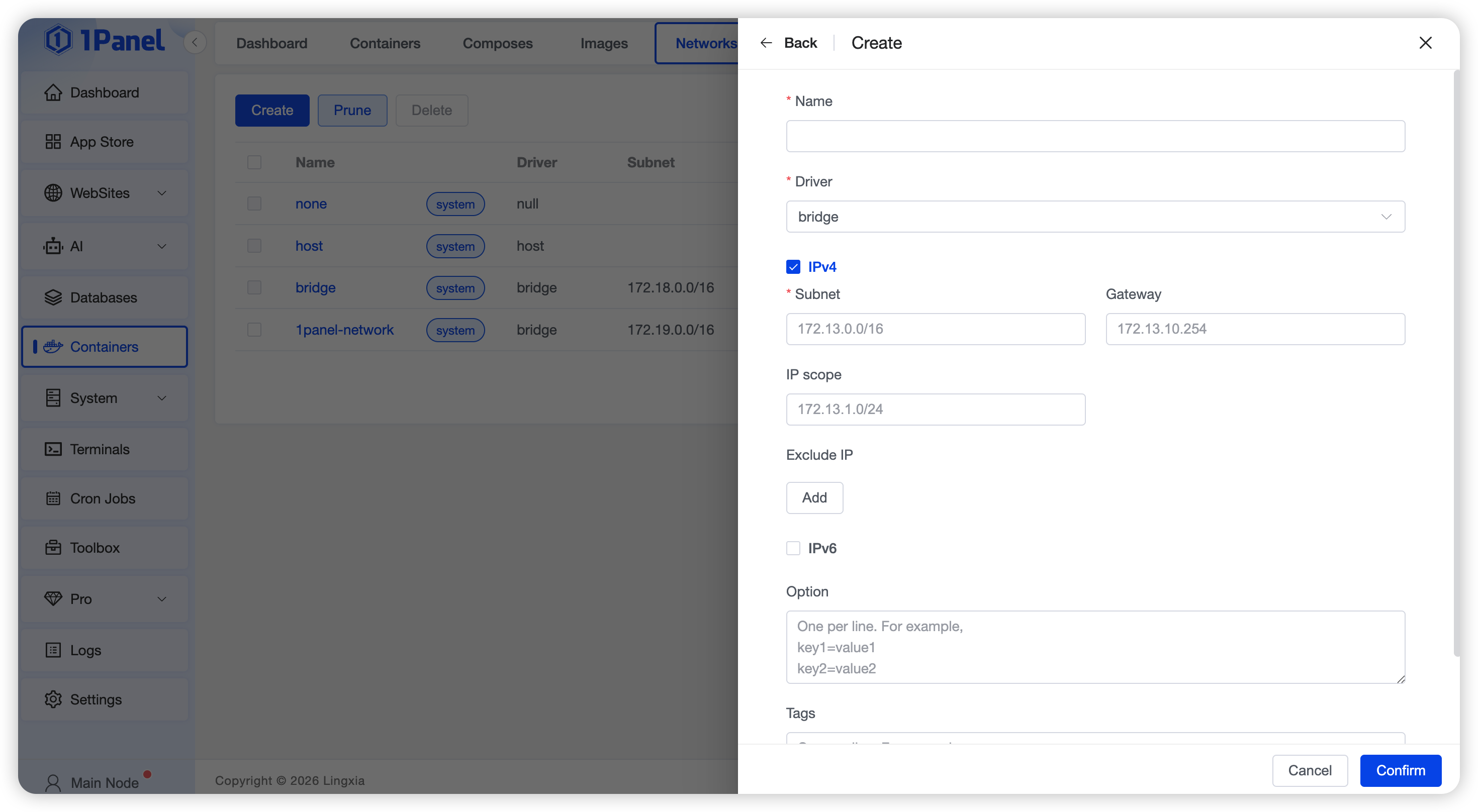Enable the IPv6 checkbox

coord(793,548)
